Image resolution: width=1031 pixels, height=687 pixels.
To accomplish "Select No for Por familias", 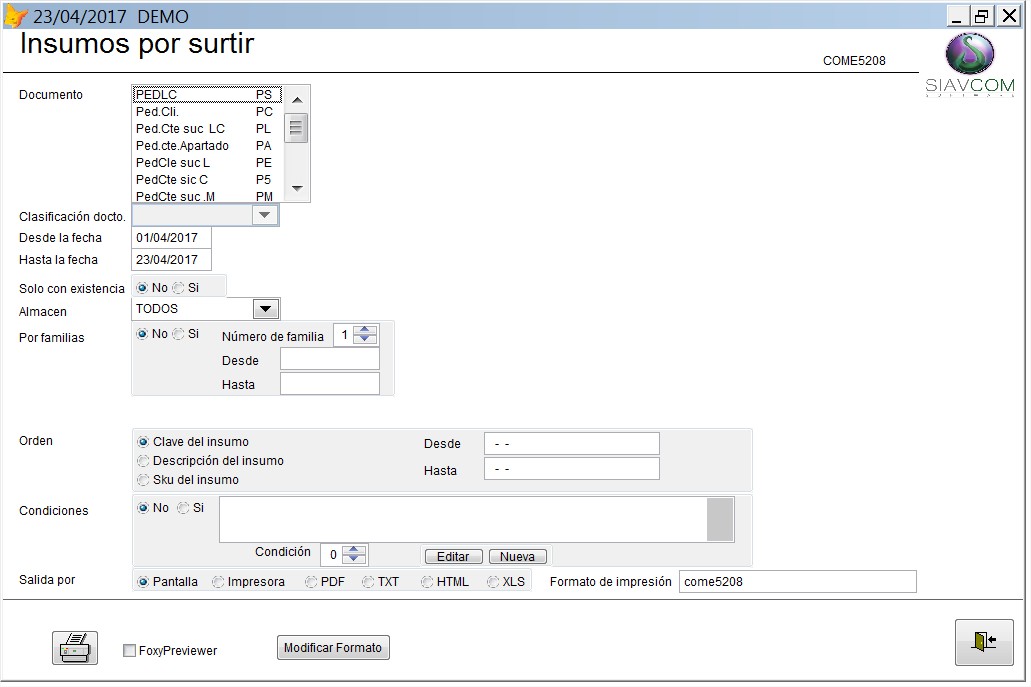I will click(152, 334).
